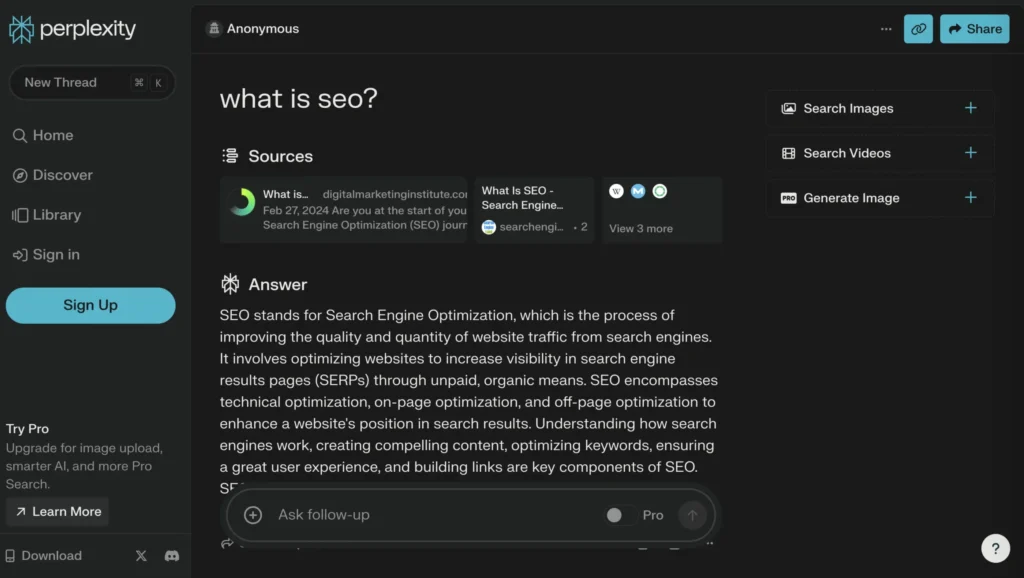This screenshot has height=578, width=1024.
Task: Click Learn More about Pro
Action: [x=57, y=511]
